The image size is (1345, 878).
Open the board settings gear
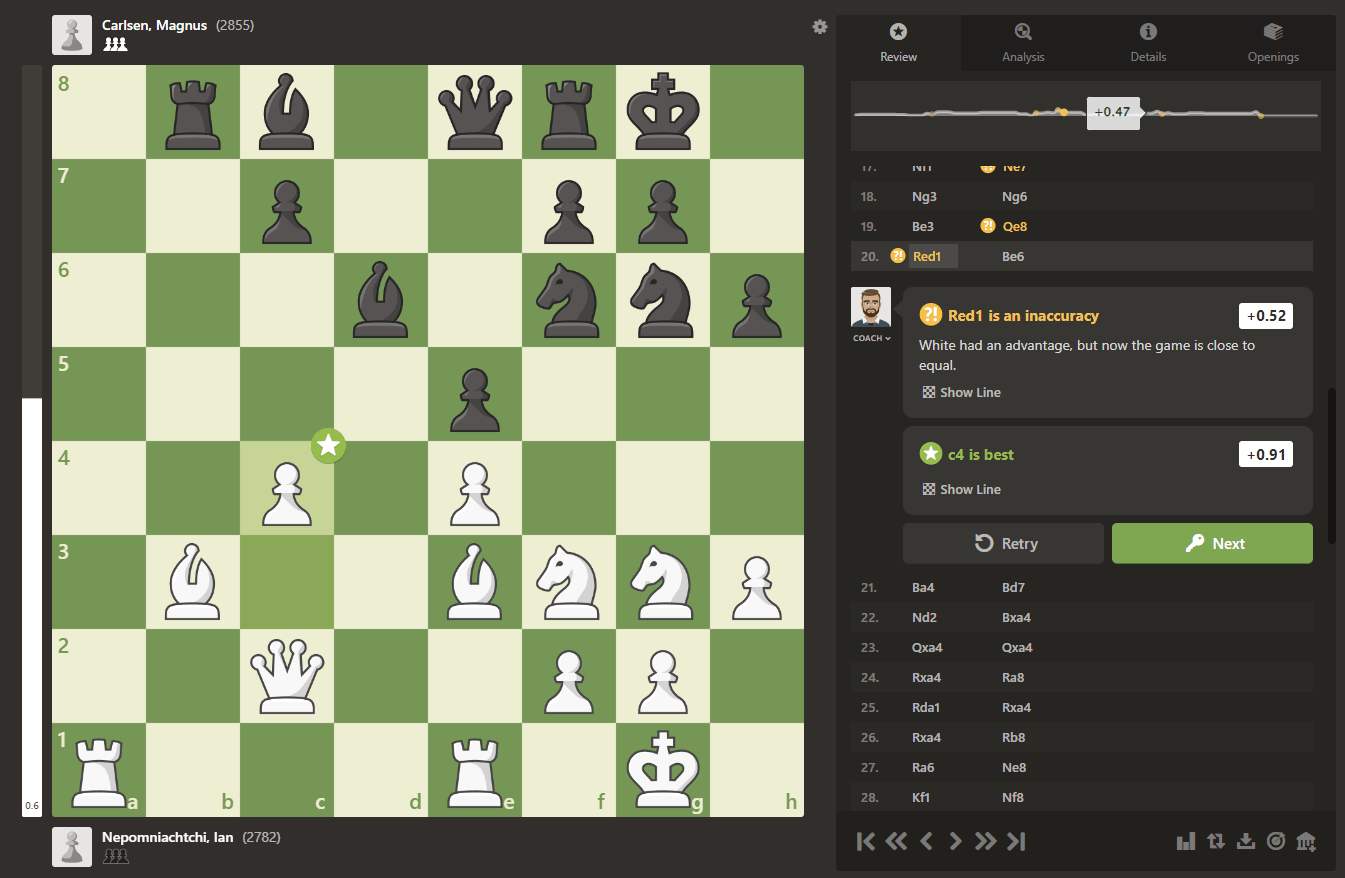(820, 27)
